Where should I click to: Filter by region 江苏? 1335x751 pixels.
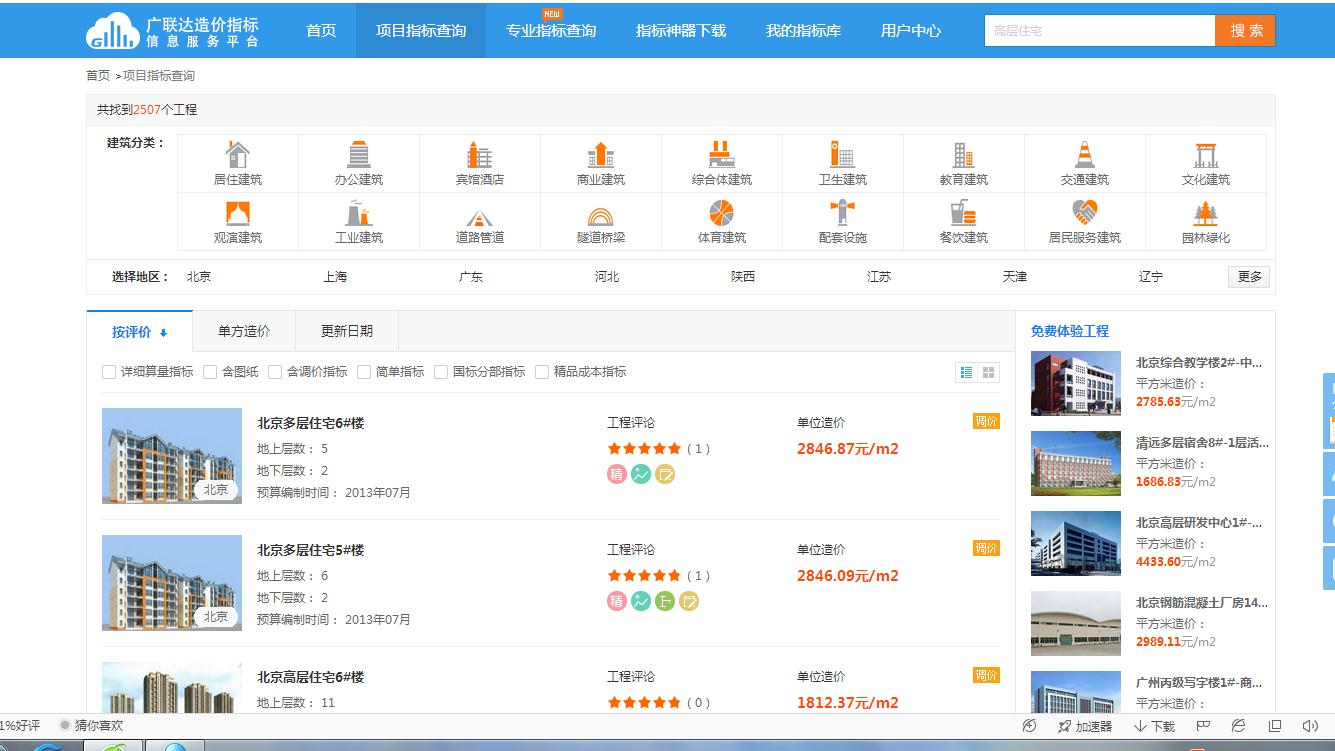click(879, 277)
